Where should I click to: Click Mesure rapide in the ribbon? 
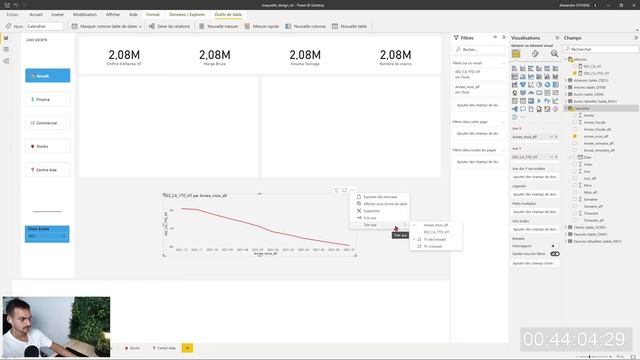262,26
